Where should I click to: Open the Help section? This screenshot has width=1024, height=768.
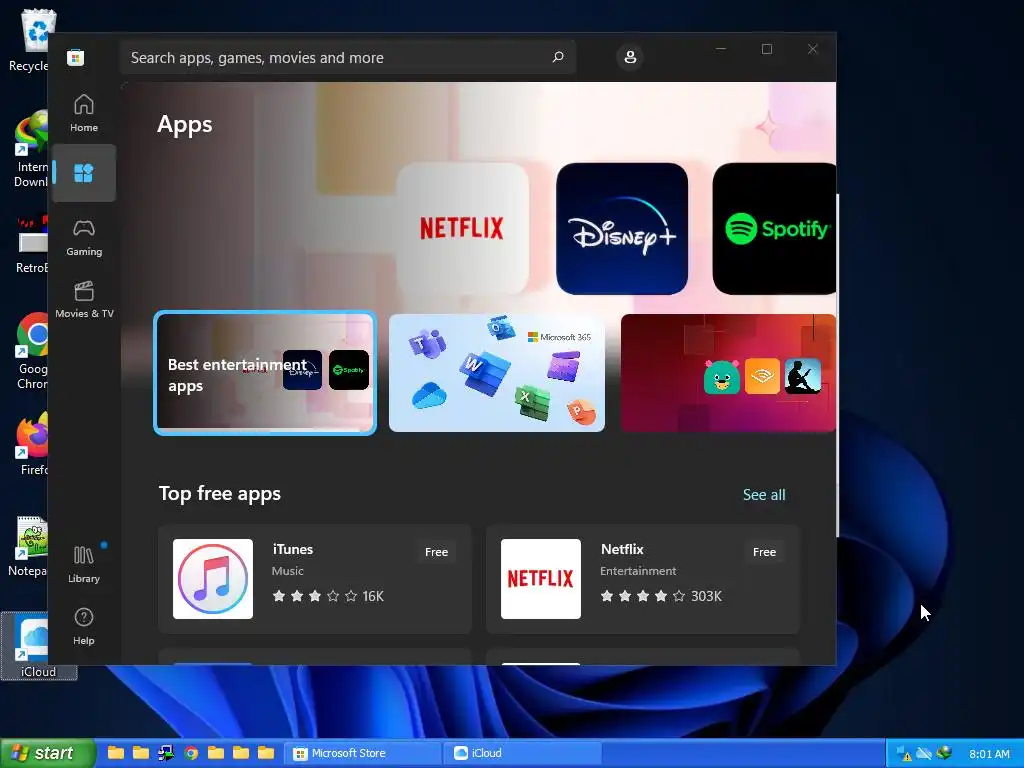coord(84,626)
